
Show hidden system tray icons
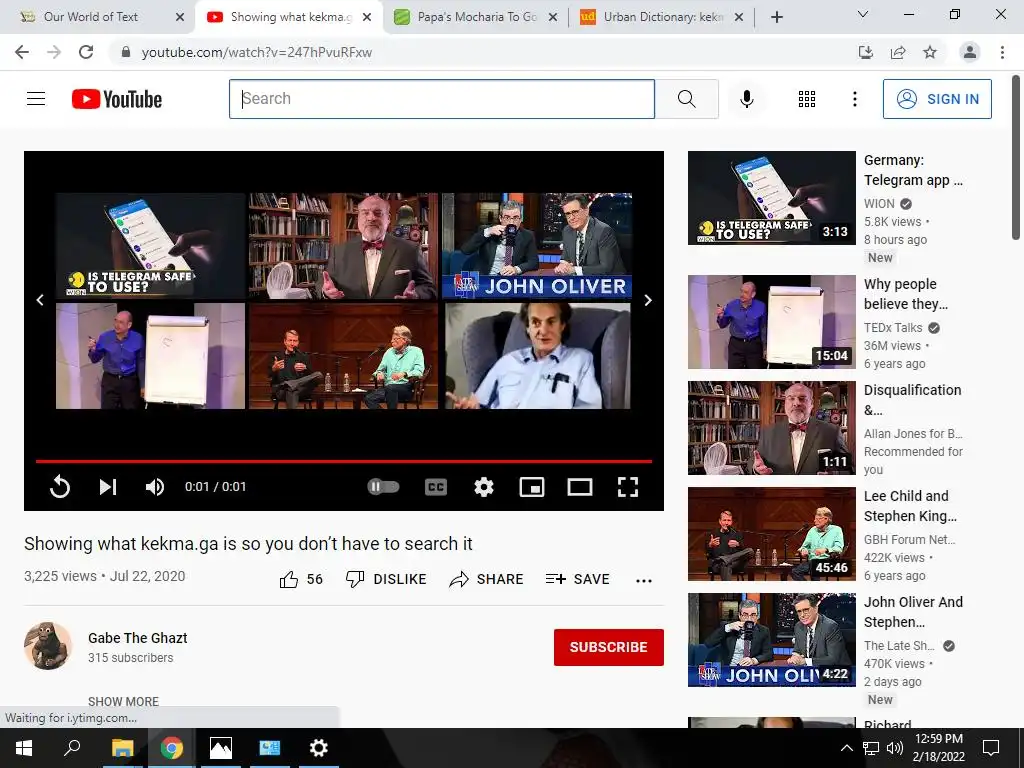[846, 748]
